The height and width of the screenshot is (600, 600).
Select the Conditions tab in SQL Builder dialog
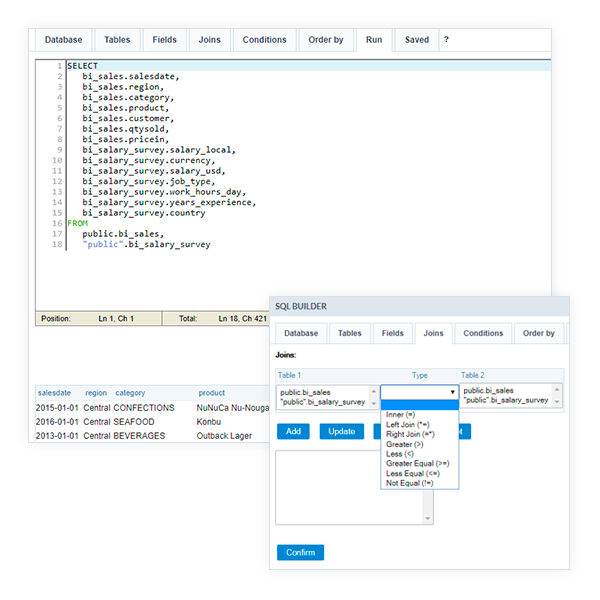click(x=483, y=333)
